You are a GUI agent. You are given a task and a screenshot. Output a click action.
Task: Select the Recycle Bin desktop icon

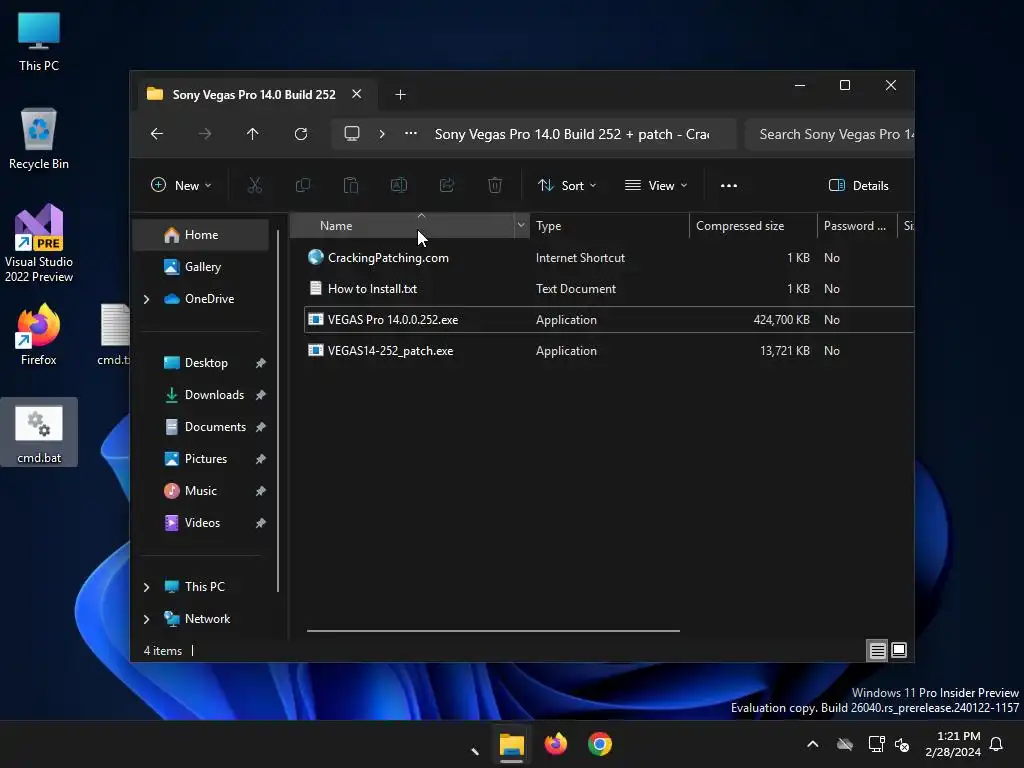[39, 139]
